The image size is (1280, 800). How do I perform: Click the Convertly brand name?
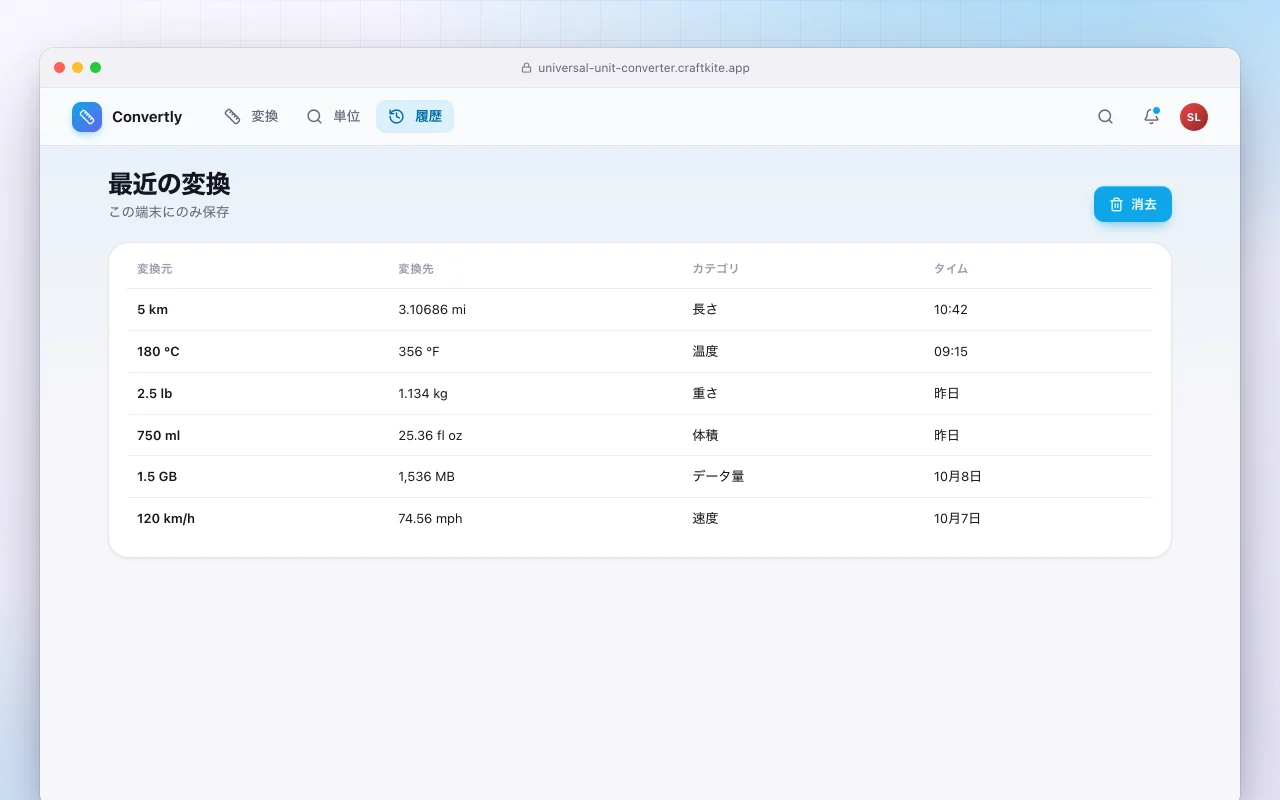pos(147,117)
